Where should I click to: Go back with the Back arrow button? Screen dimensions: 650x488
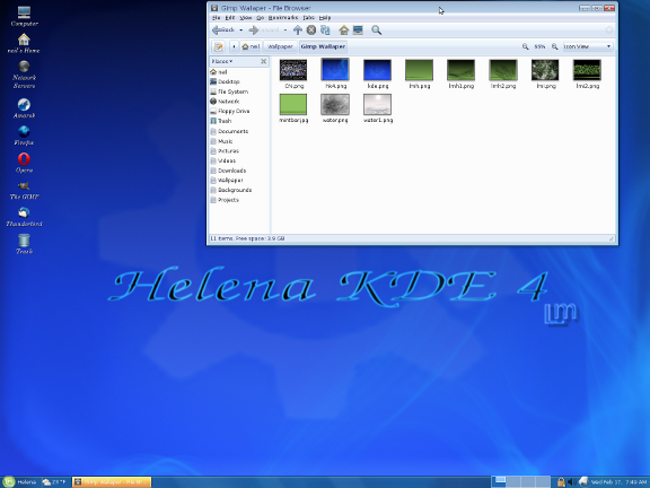tap(223, 30)
